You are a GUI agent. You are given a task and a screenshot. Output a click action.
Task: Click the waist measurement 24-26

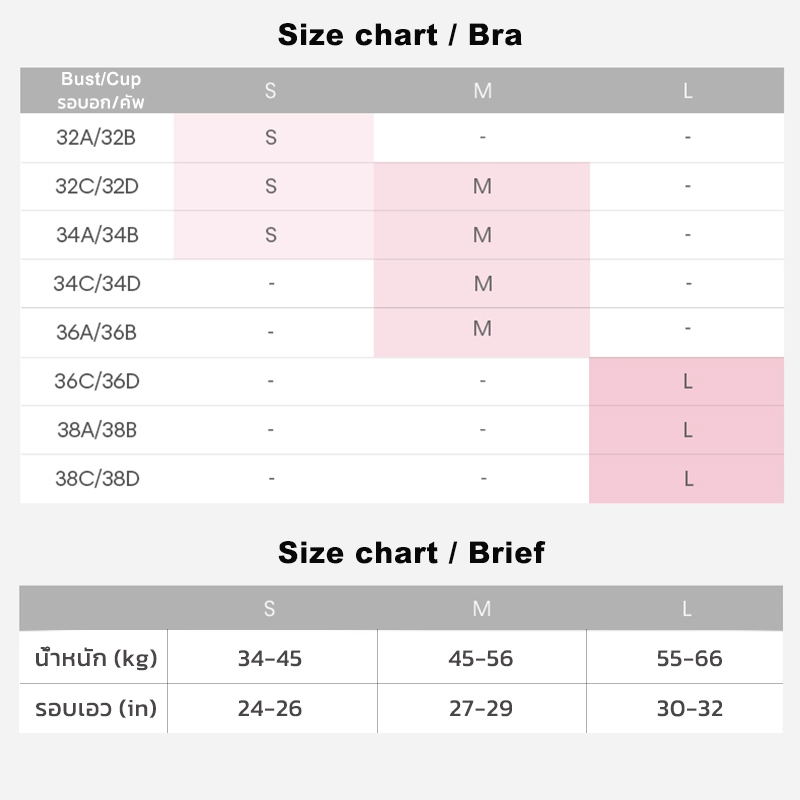pyautogui.click(x=270, y=709)
